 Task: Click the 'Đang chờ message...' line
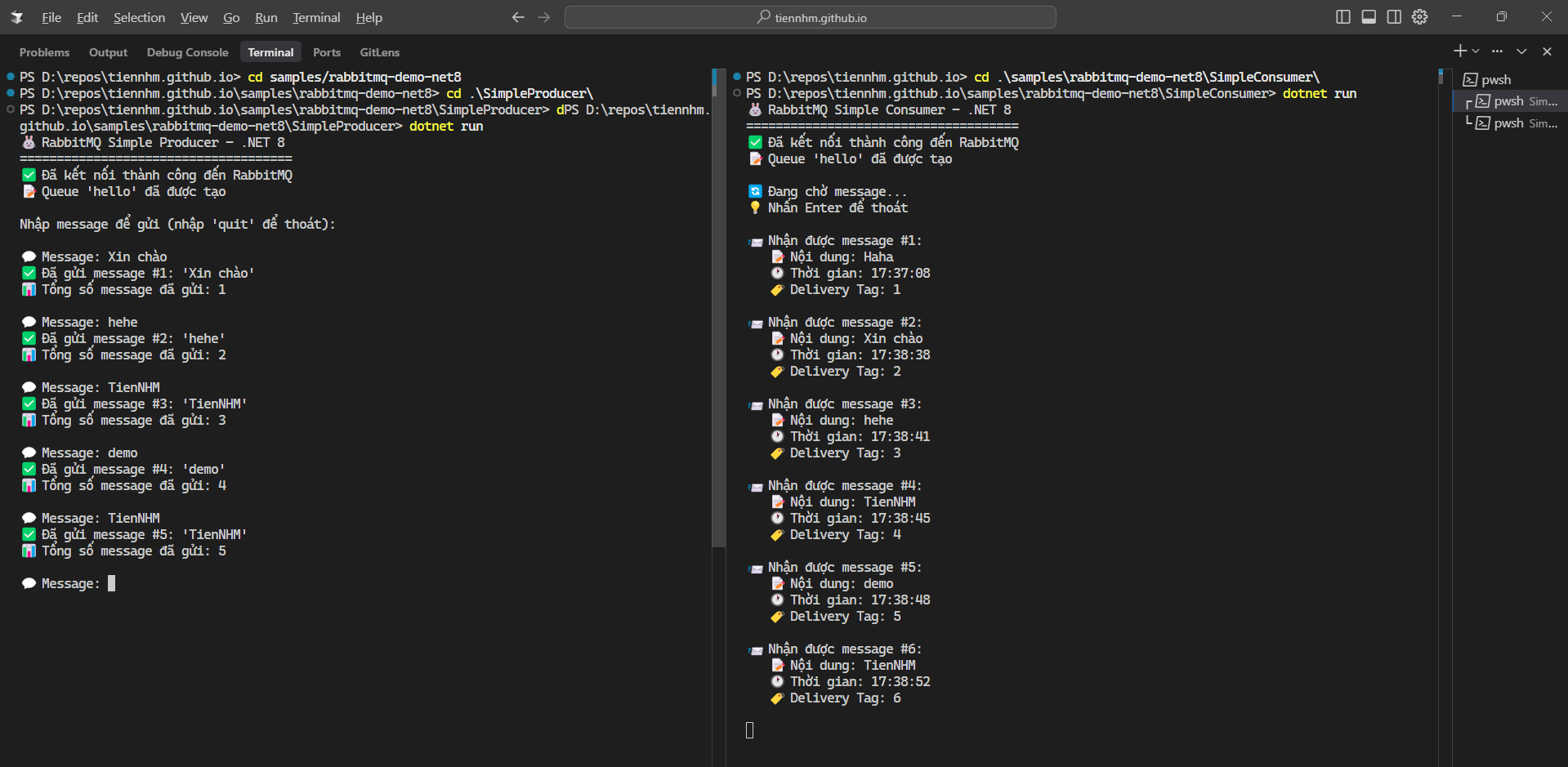[827, 191]
